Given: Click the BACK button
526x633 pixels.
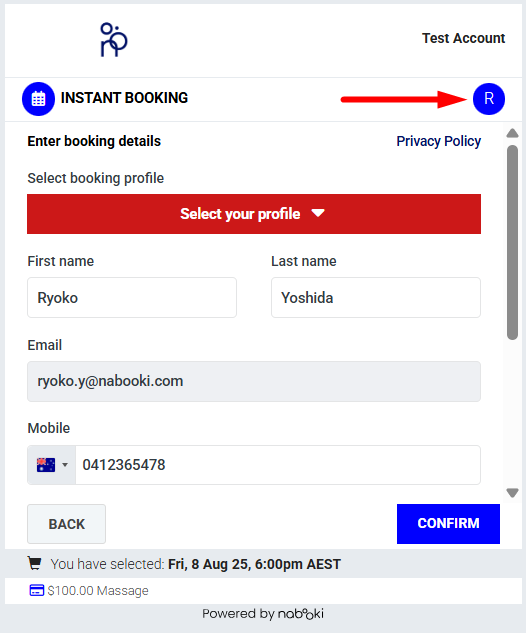Looking at the screenshot, I should pos(67,524).
